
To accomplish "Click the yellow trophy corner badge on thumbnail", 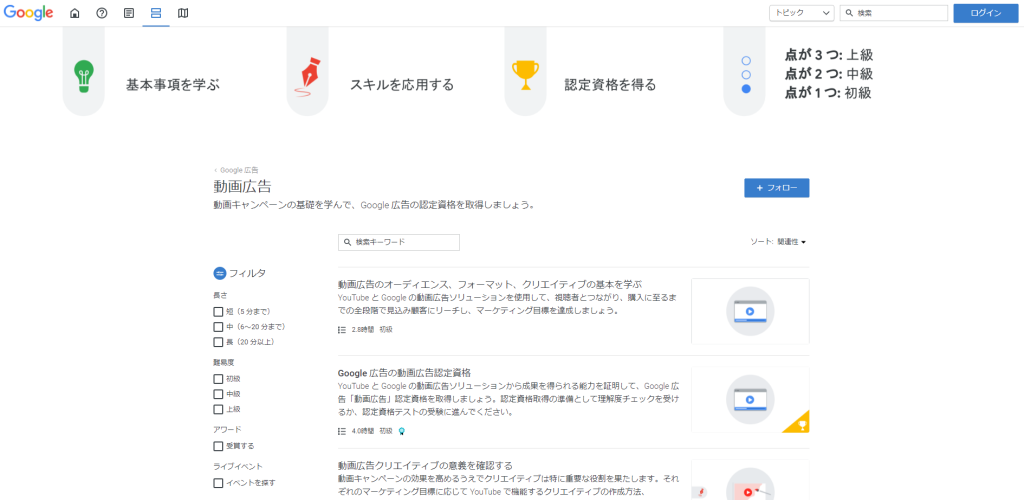I will (799, 424).
